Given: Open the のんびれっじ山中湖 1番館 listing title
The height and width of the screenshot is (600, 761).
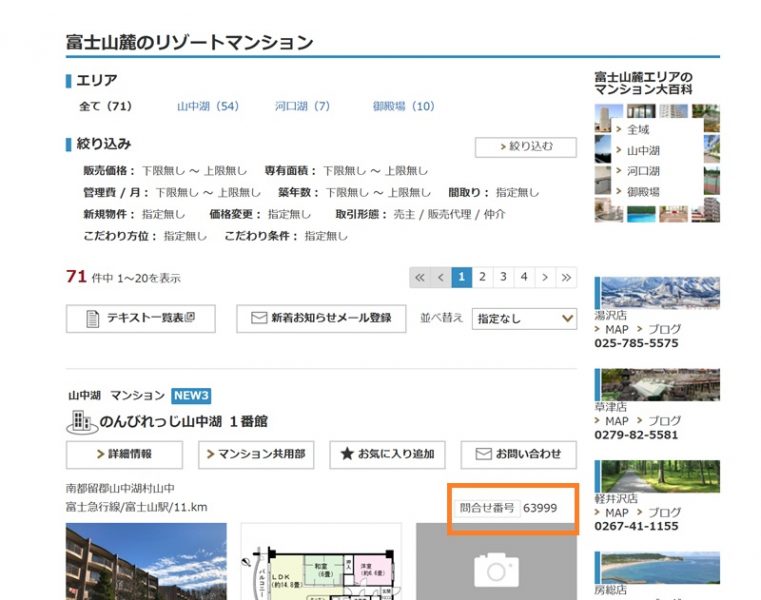Looking at the screenshot, I should tap(183, 422).
